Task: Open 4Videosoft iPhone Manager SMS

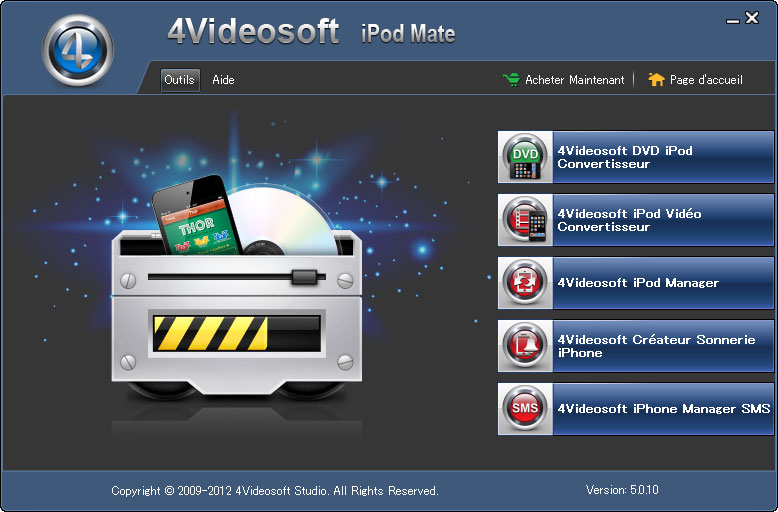Action: 660,409
